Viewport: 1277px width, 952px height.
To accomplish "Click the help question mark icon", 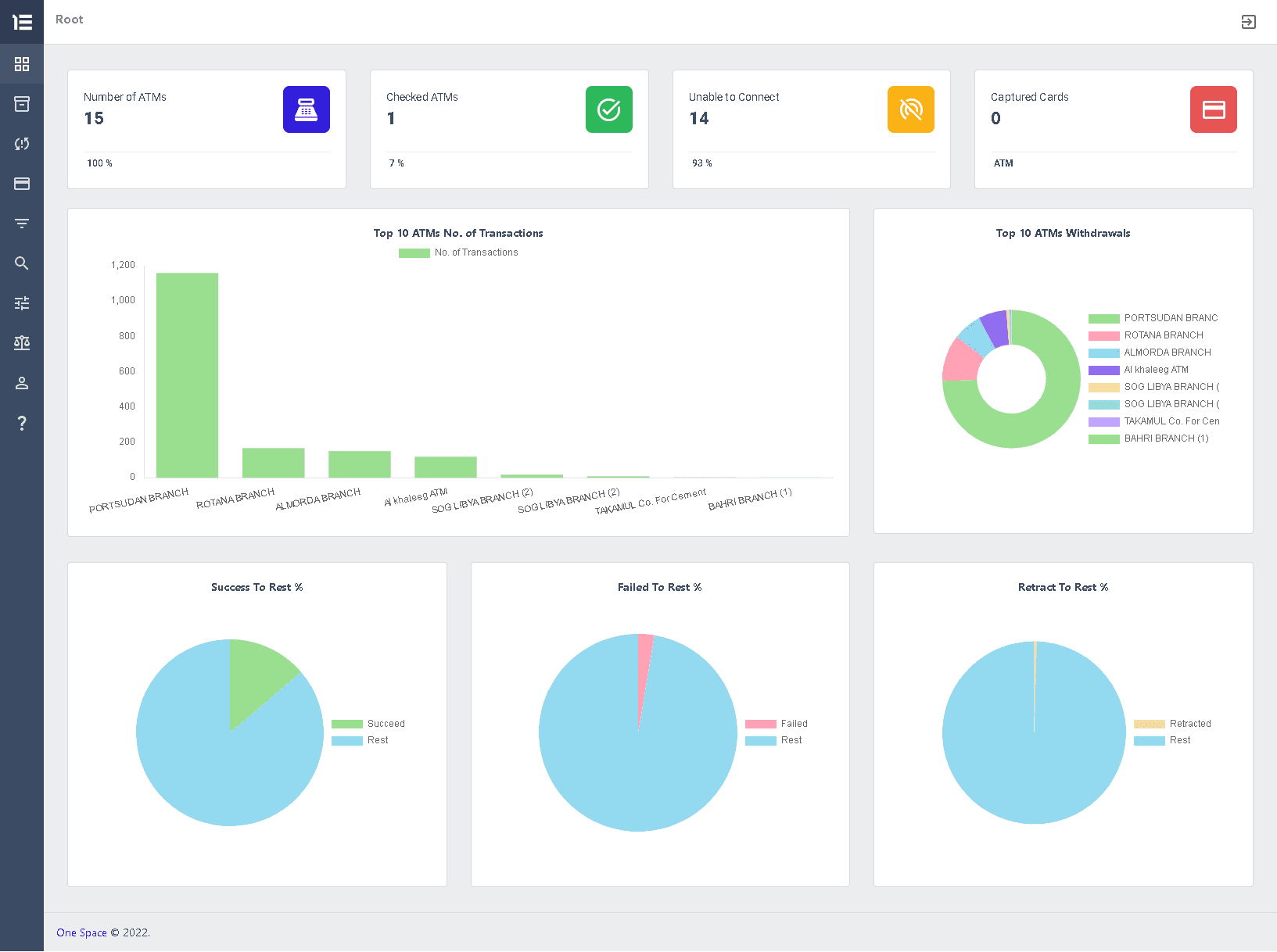I will pos(21,423).
